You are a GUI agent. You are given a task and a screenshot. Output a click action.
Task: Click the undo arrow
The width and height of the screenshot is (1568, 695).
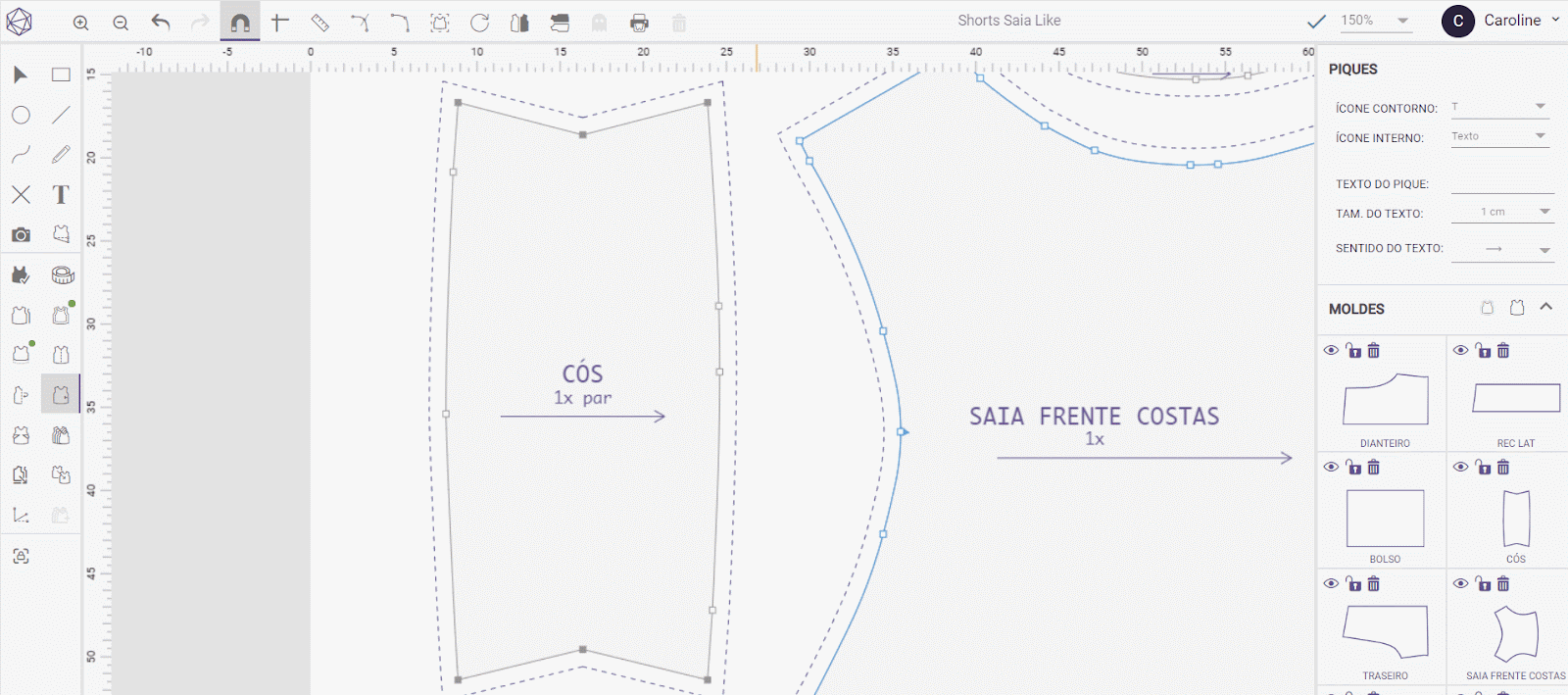tap(161, 23)
